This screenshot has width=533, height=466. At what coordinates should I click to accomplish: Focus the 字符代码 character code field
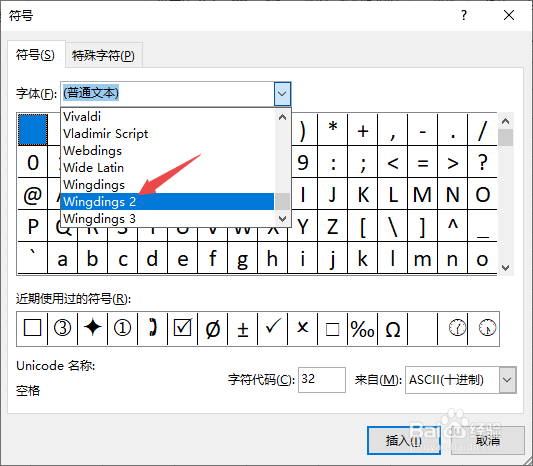point(322,380)
